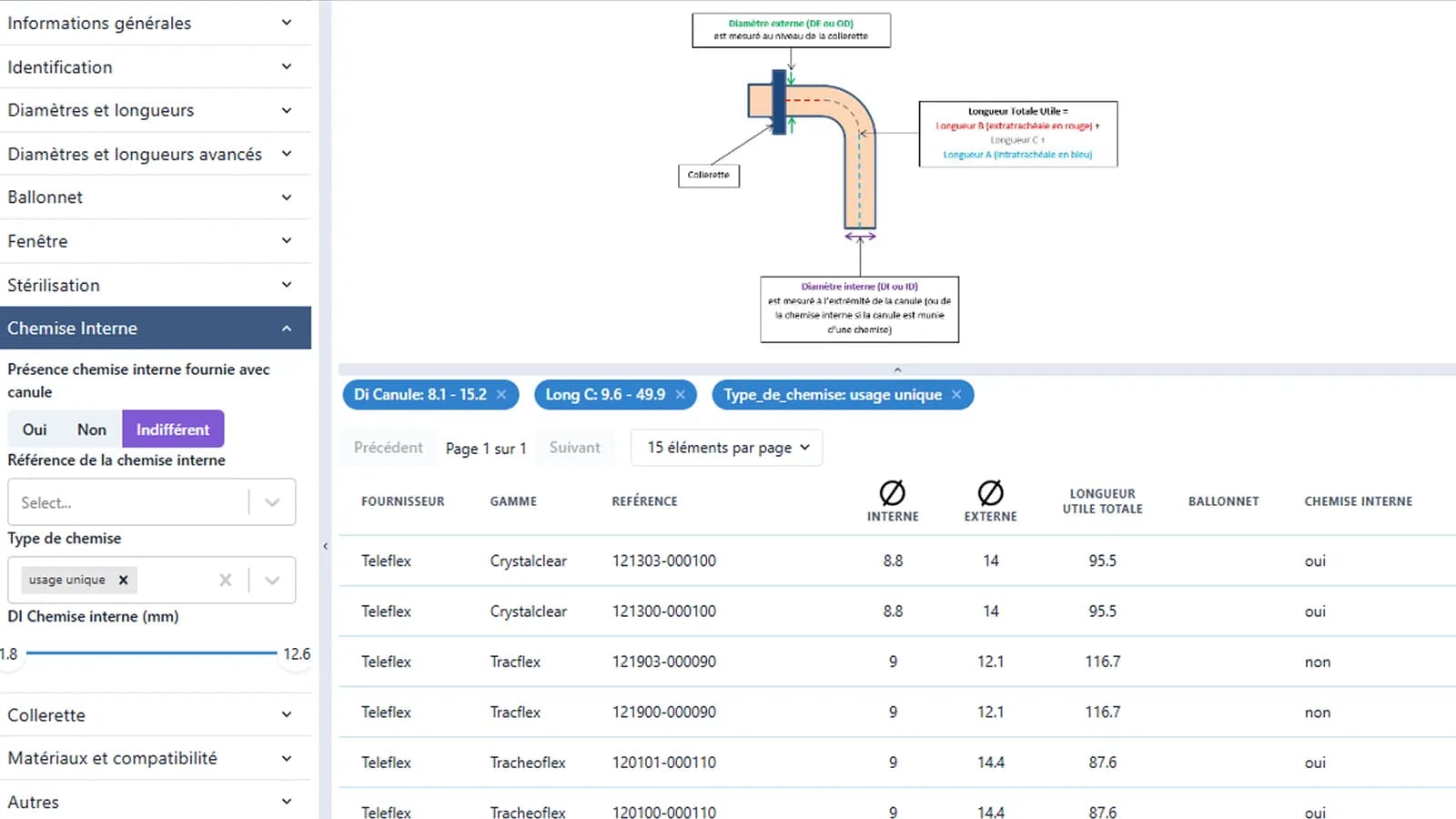Sort by the Externe diameter column

[x=990, y=501]
